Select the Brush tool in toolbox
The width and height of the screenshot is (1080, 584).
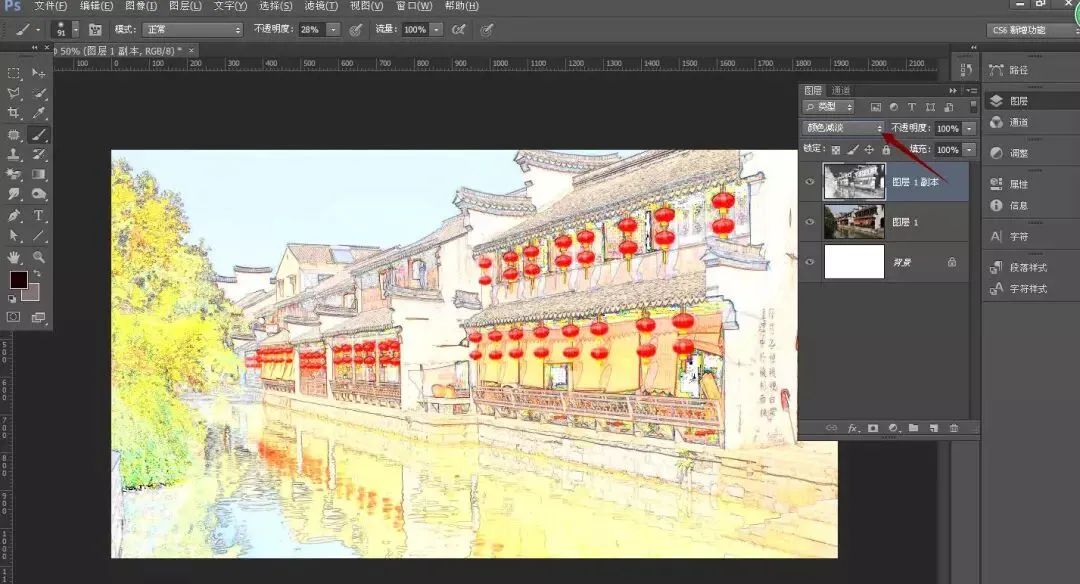click(39, 135)
